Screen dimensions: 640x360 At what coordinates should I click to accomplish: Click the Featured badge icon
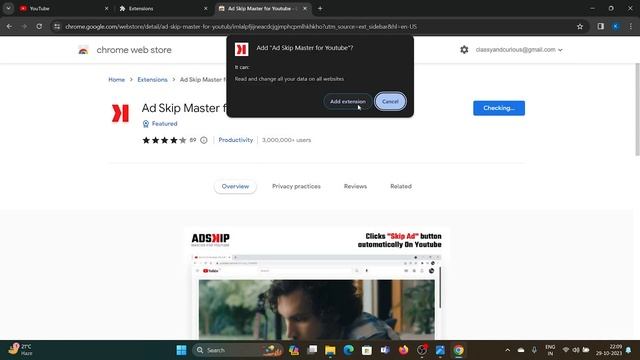click(146, 124)
